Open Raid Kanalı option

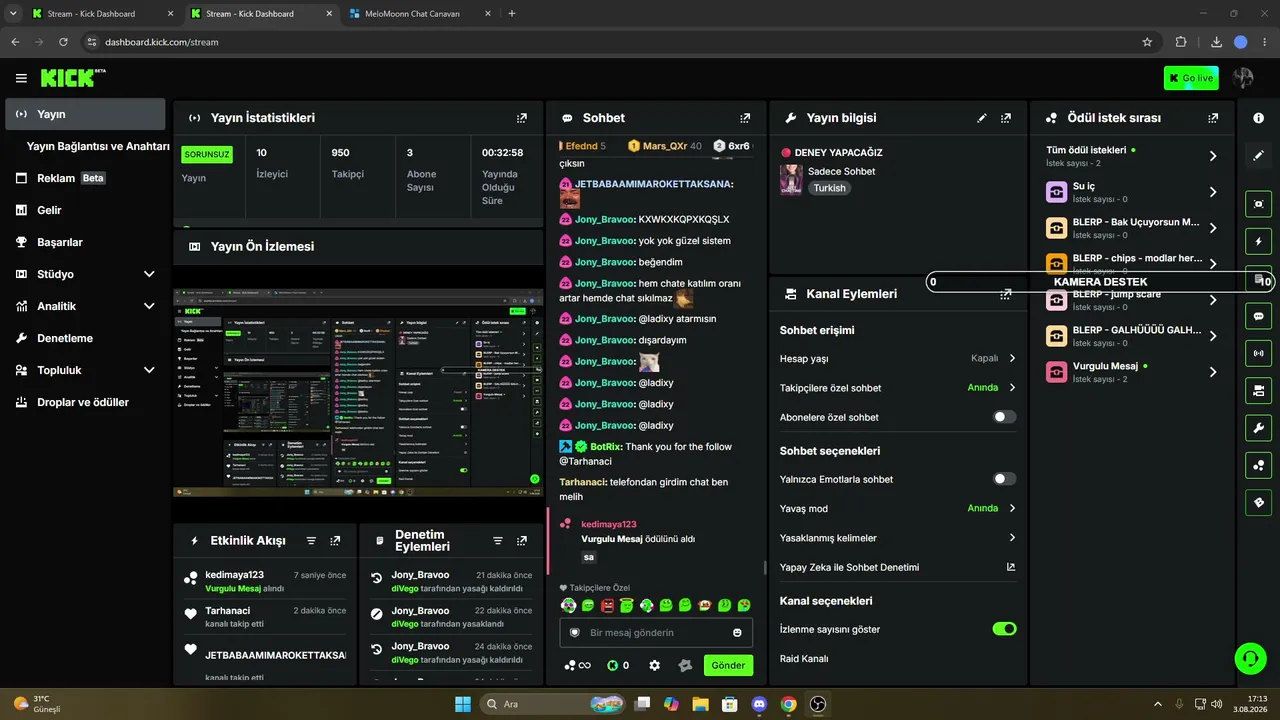[x=804, y=659]
